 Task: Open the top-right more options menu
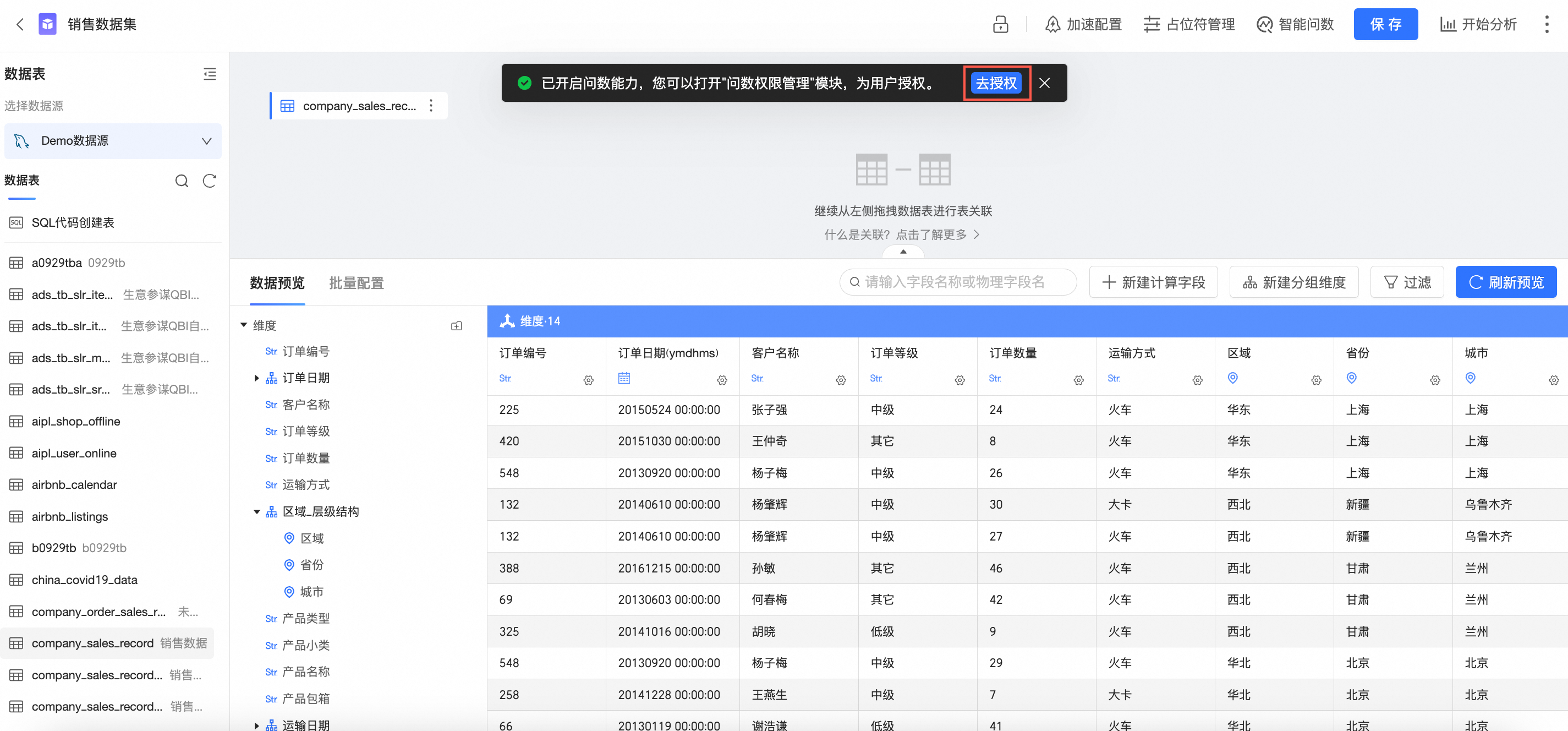pos(1546,24)
